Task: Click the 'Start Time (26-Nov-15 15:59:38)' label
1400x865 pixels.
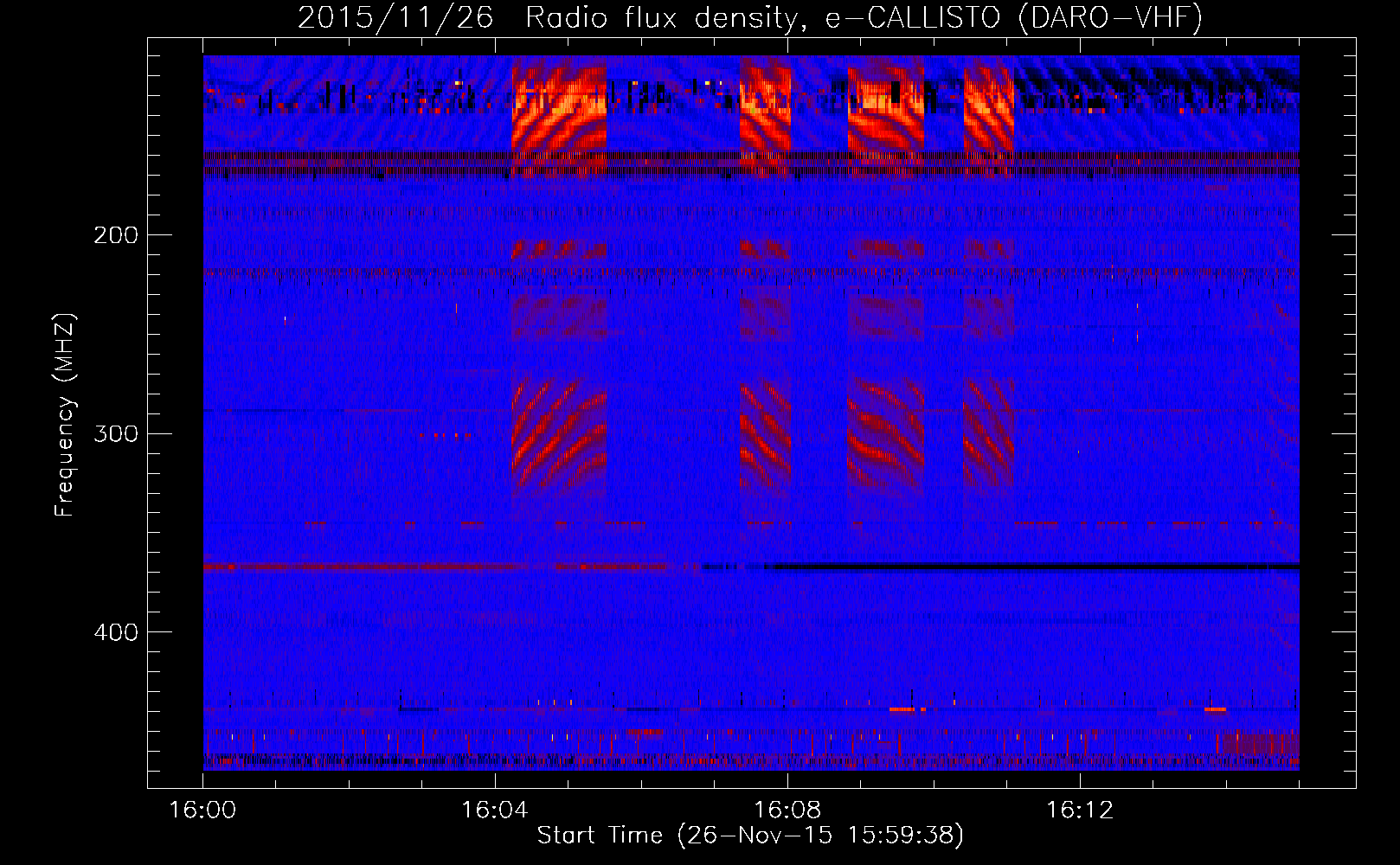Action: (x=750, y=835)
